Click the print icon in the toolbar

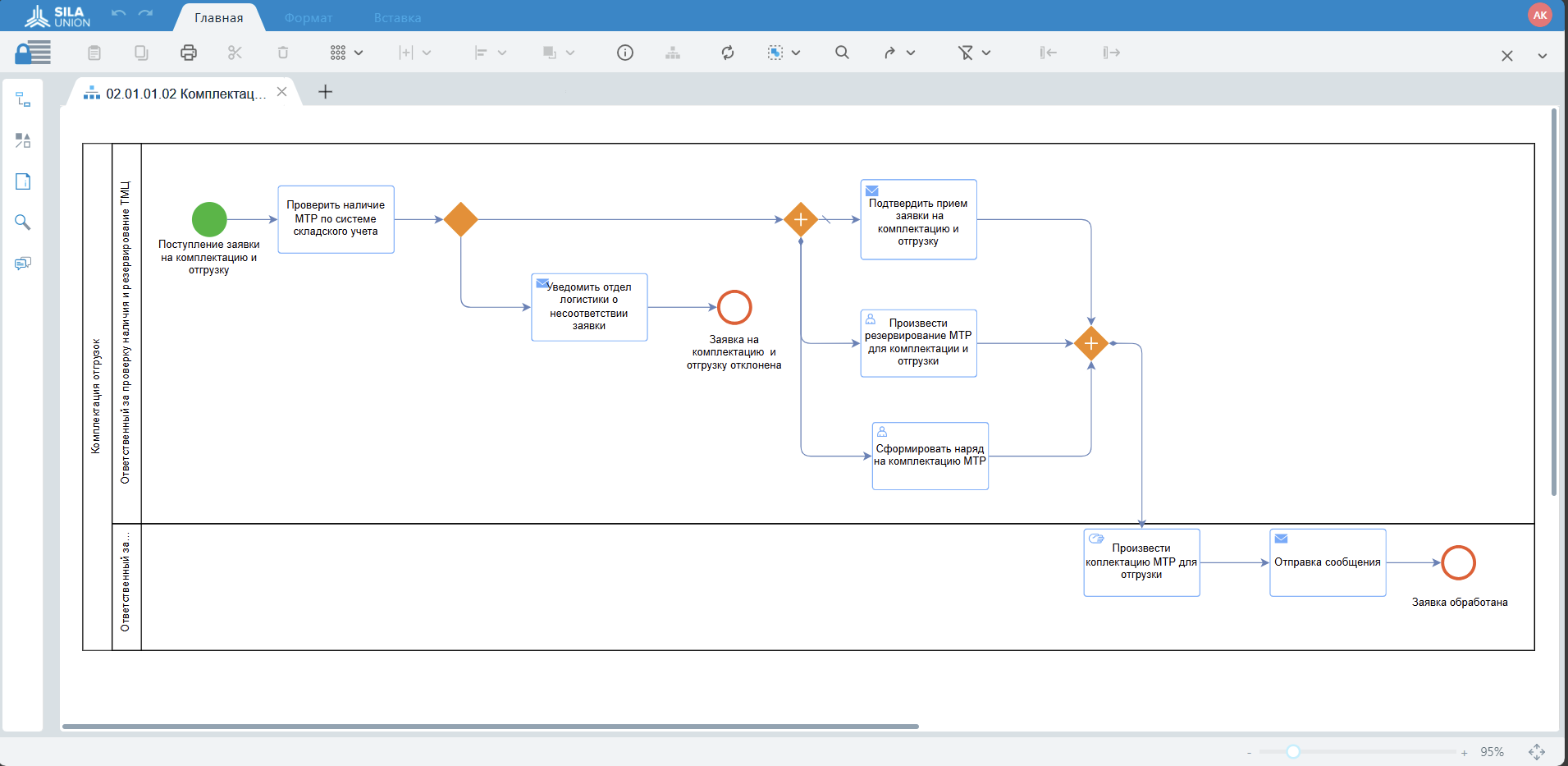[x=189, y=53]
